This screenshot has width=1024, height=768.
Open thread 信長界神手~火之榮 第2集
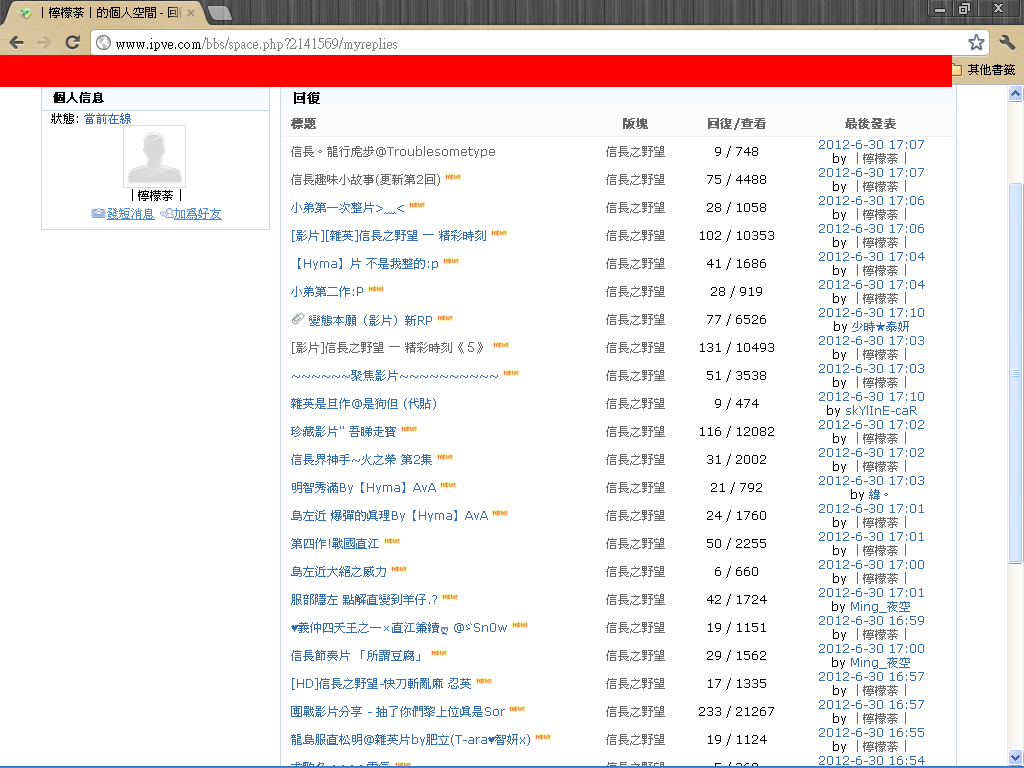(x=362, y=460)
